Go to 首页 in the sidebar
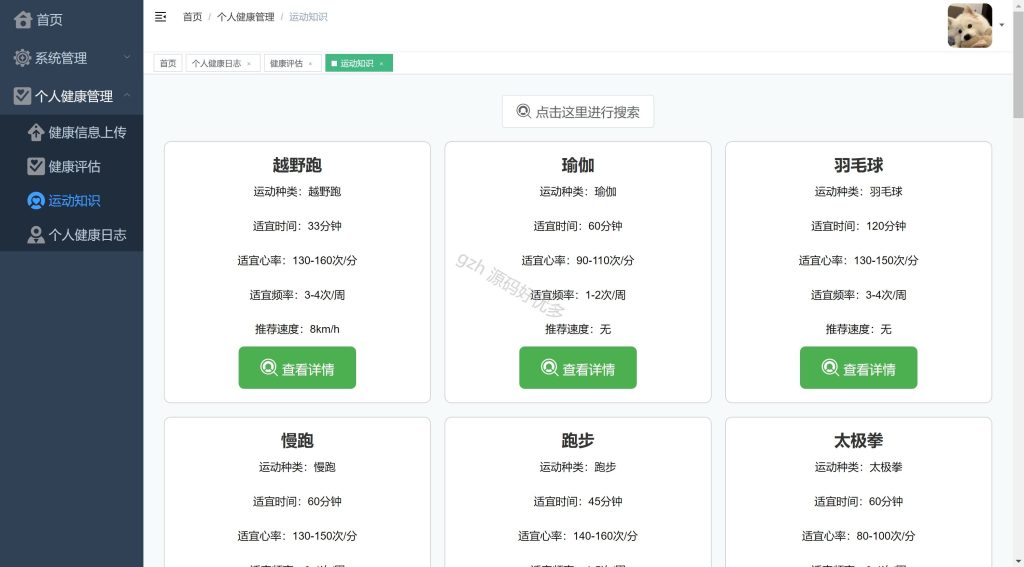This screenshot has height=567, width=1024. coord(72,20)
